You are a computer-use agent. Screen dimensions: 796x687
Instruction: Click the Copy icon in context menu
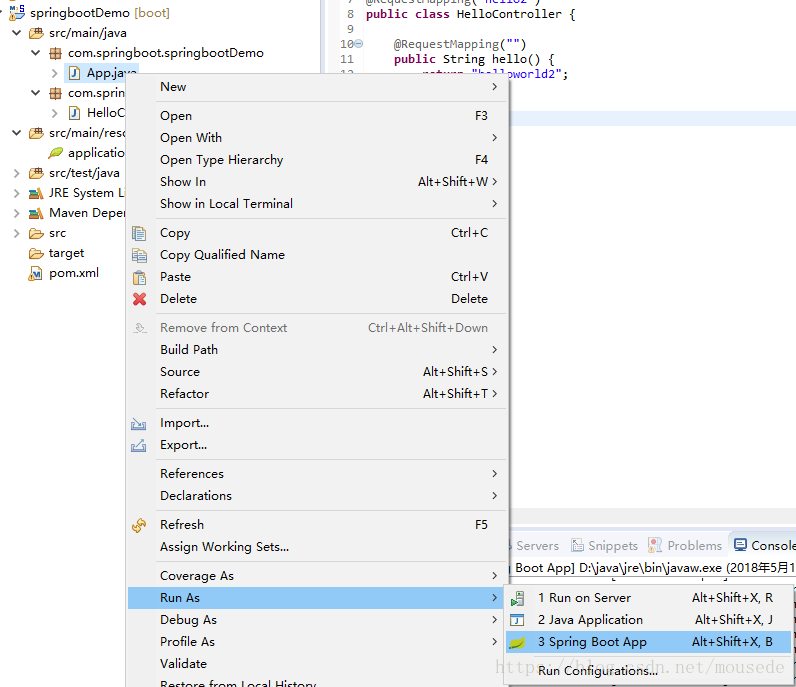(139, 233)
